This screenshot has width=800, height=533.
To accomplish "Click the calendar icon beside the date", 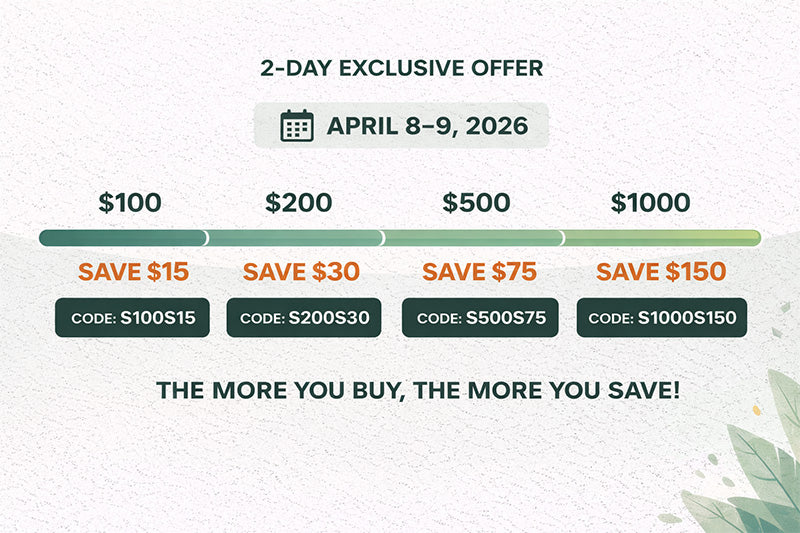I will coord(297,127).
